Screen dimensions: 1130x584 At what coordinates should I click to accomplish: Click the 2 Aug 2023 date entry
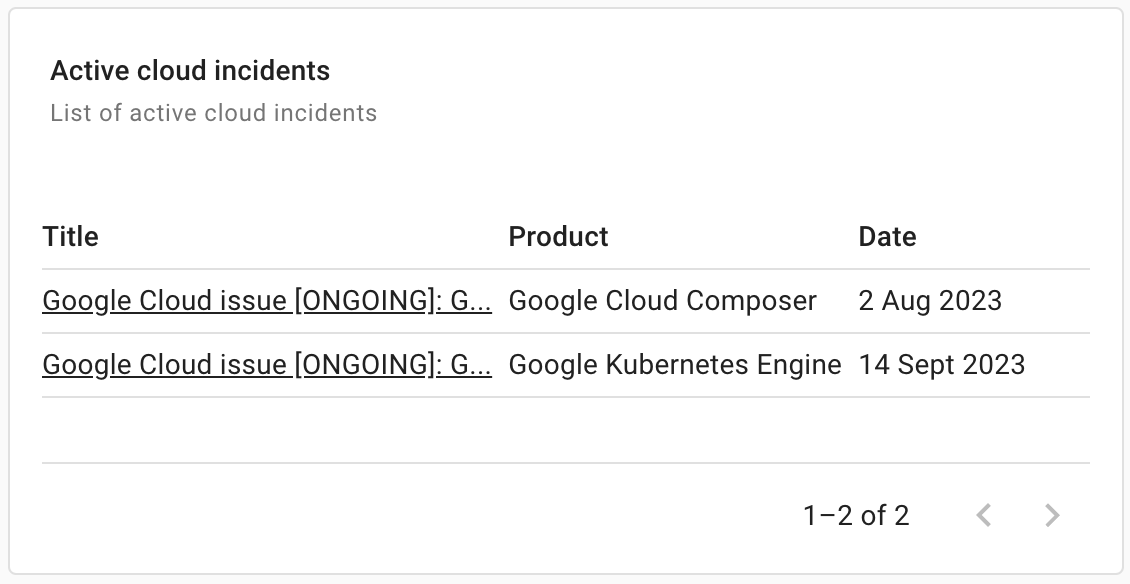[930, 301]
